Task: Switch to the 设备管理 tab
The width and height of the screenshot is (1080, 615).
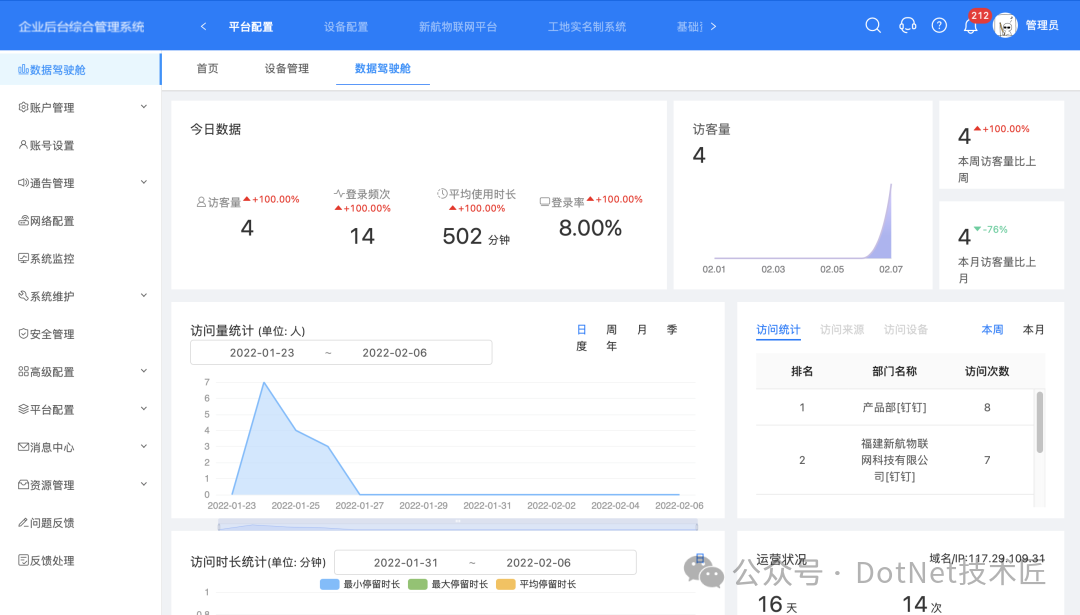Action: tap(287, 68)
